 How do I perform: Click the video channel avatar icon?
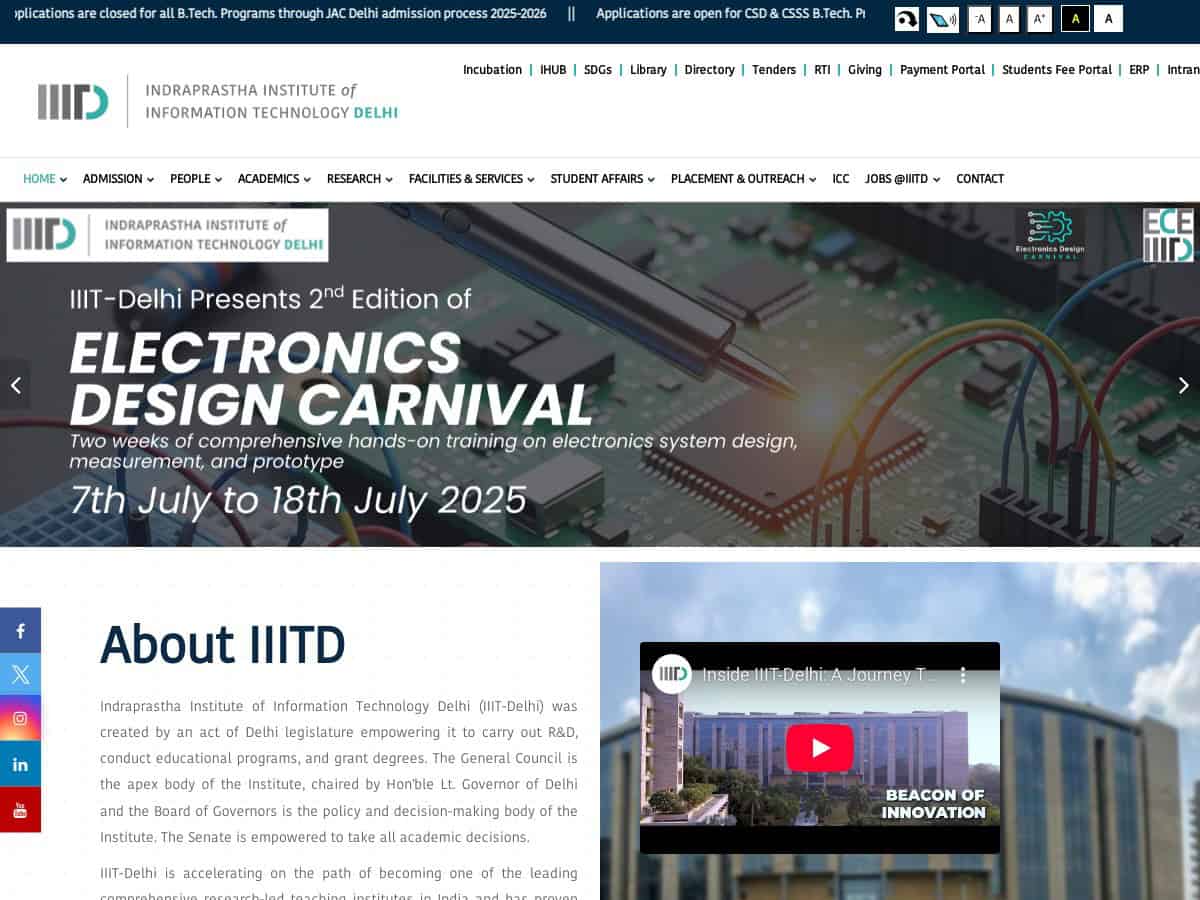point(672,674)
